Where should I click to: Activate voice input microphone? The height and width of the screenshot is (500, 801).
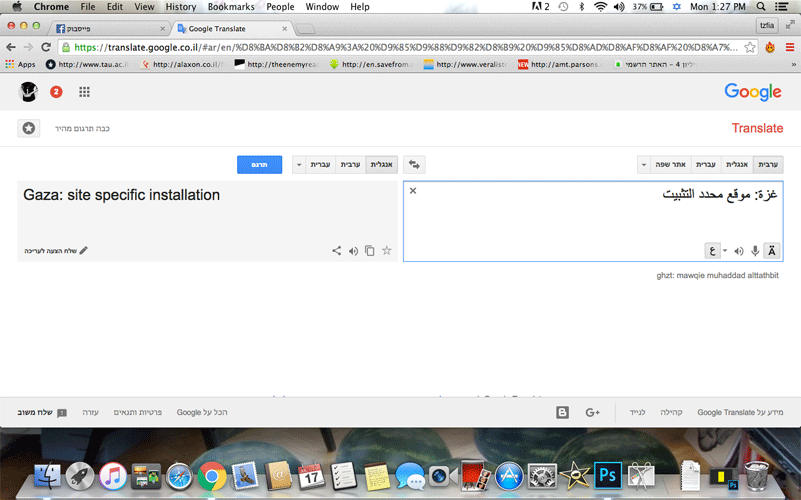point(755,251)
